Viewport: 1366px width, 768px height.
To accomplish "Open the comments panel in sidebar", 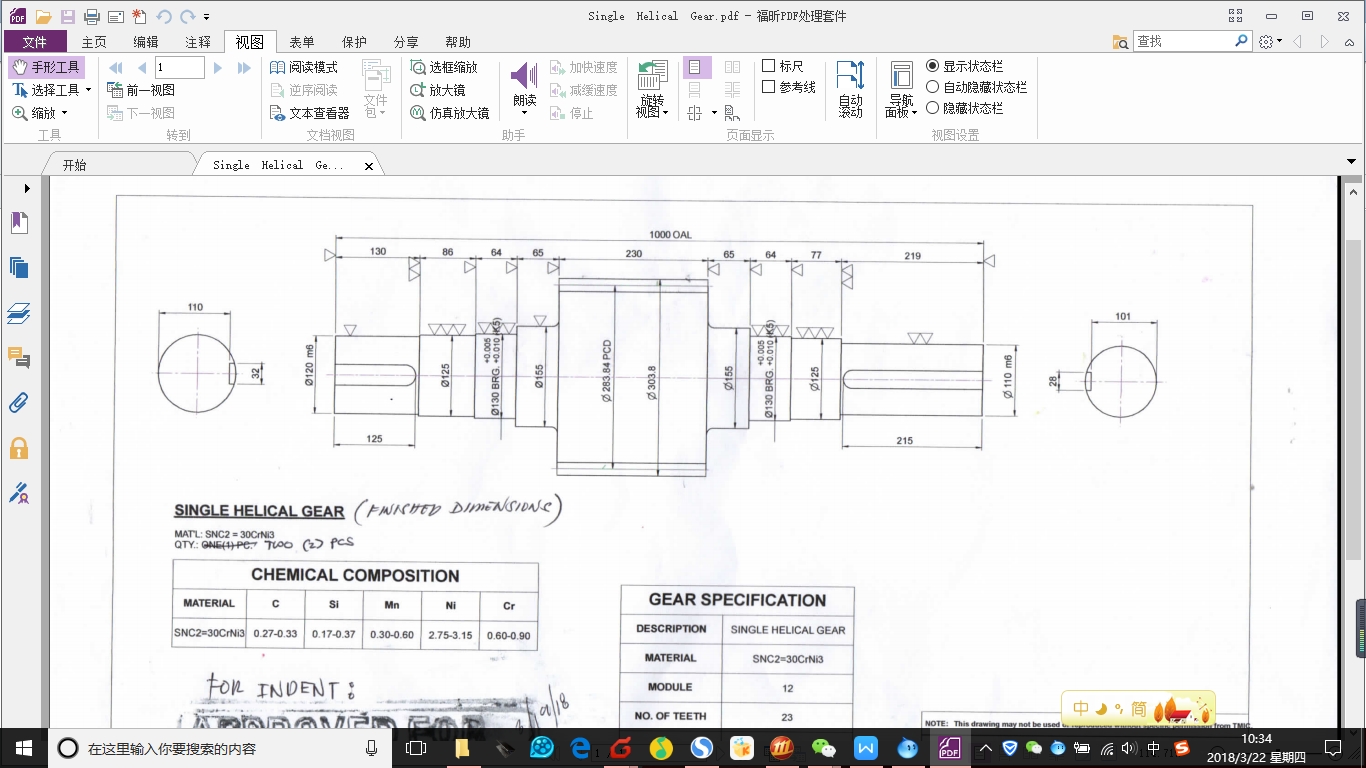I will [19, 358].
